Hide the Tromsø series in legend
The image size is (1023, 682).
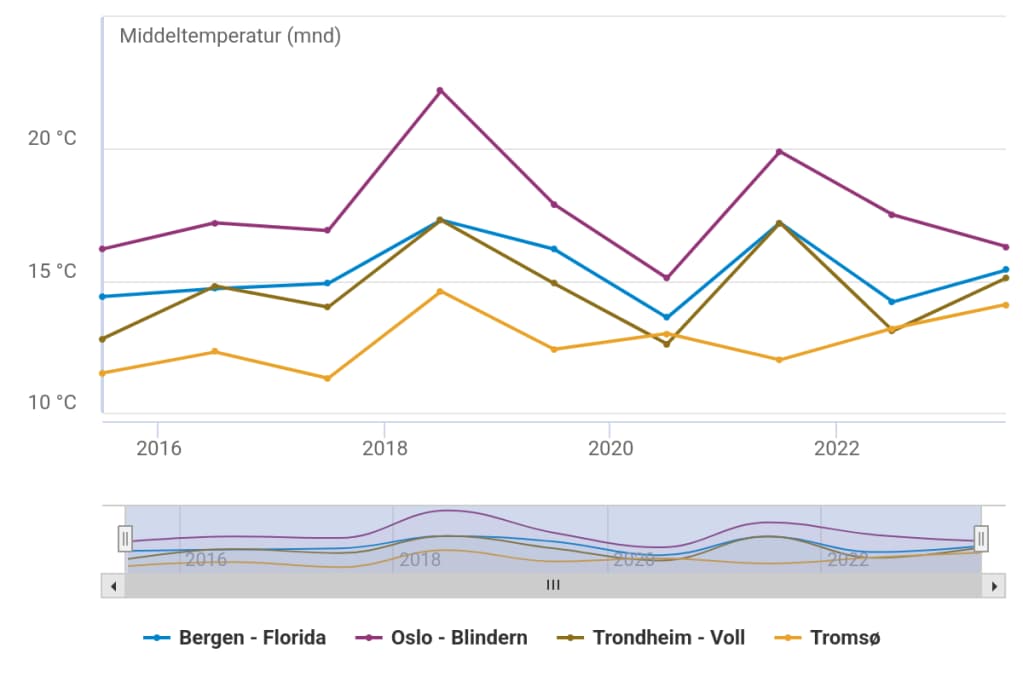tap(831, 638)
